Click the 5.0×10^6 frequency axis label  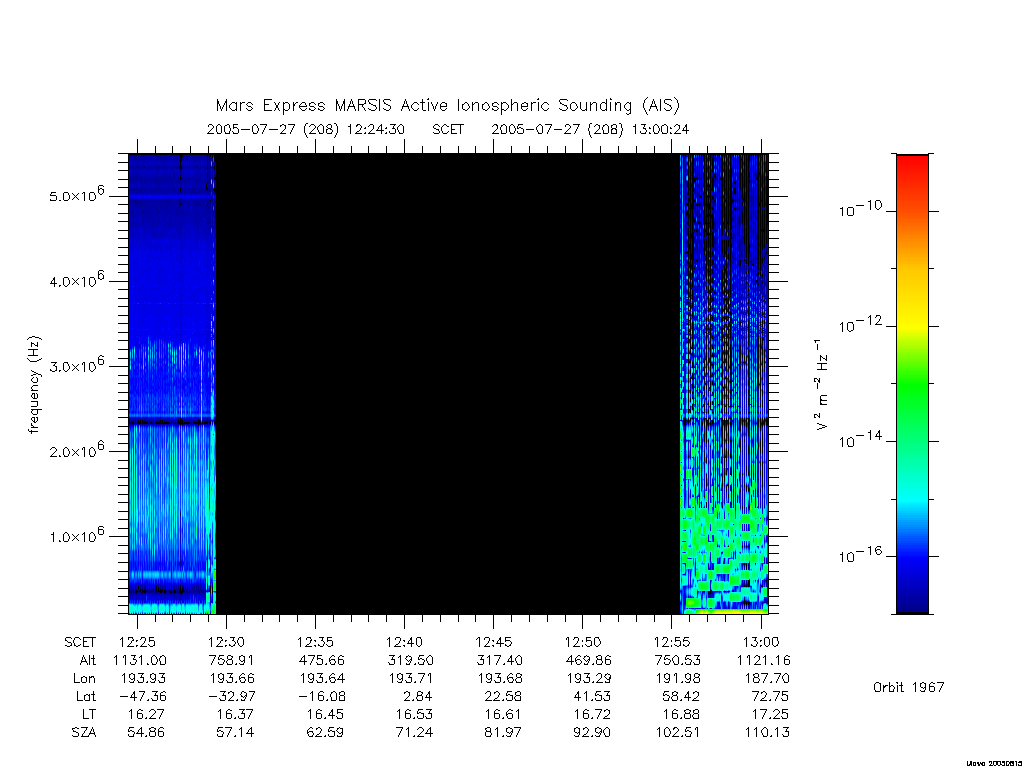pos(77,195)
